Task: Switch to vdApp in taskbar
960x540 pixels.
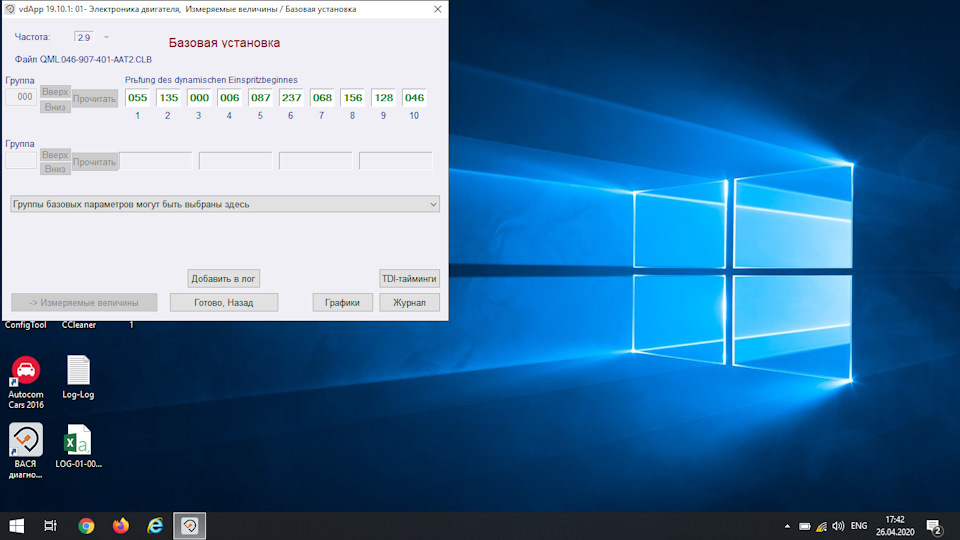Action: tap(189, 526)
